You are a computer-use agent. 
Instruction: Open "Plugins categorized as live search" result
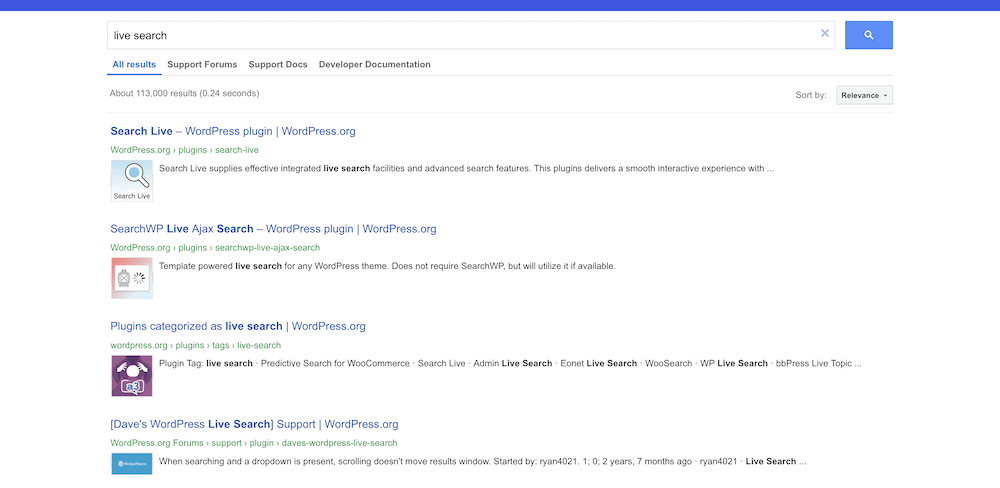pos(238,326)
